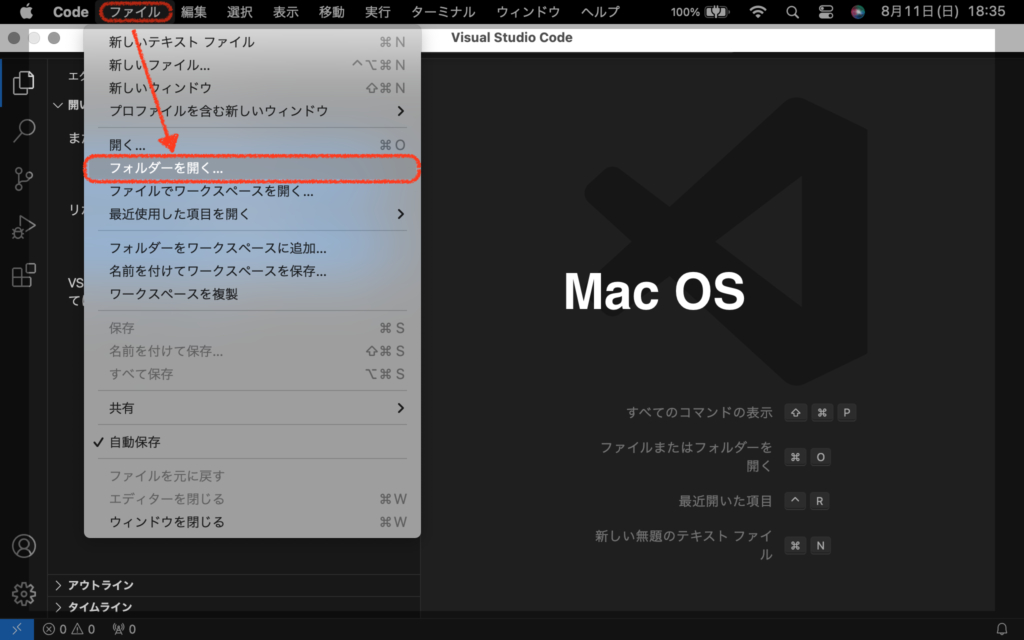Expand プロファイルを含む新しいウィンドウ submenu
Viewport: 1024px width, 640px height.
click(x=252, y=111)
